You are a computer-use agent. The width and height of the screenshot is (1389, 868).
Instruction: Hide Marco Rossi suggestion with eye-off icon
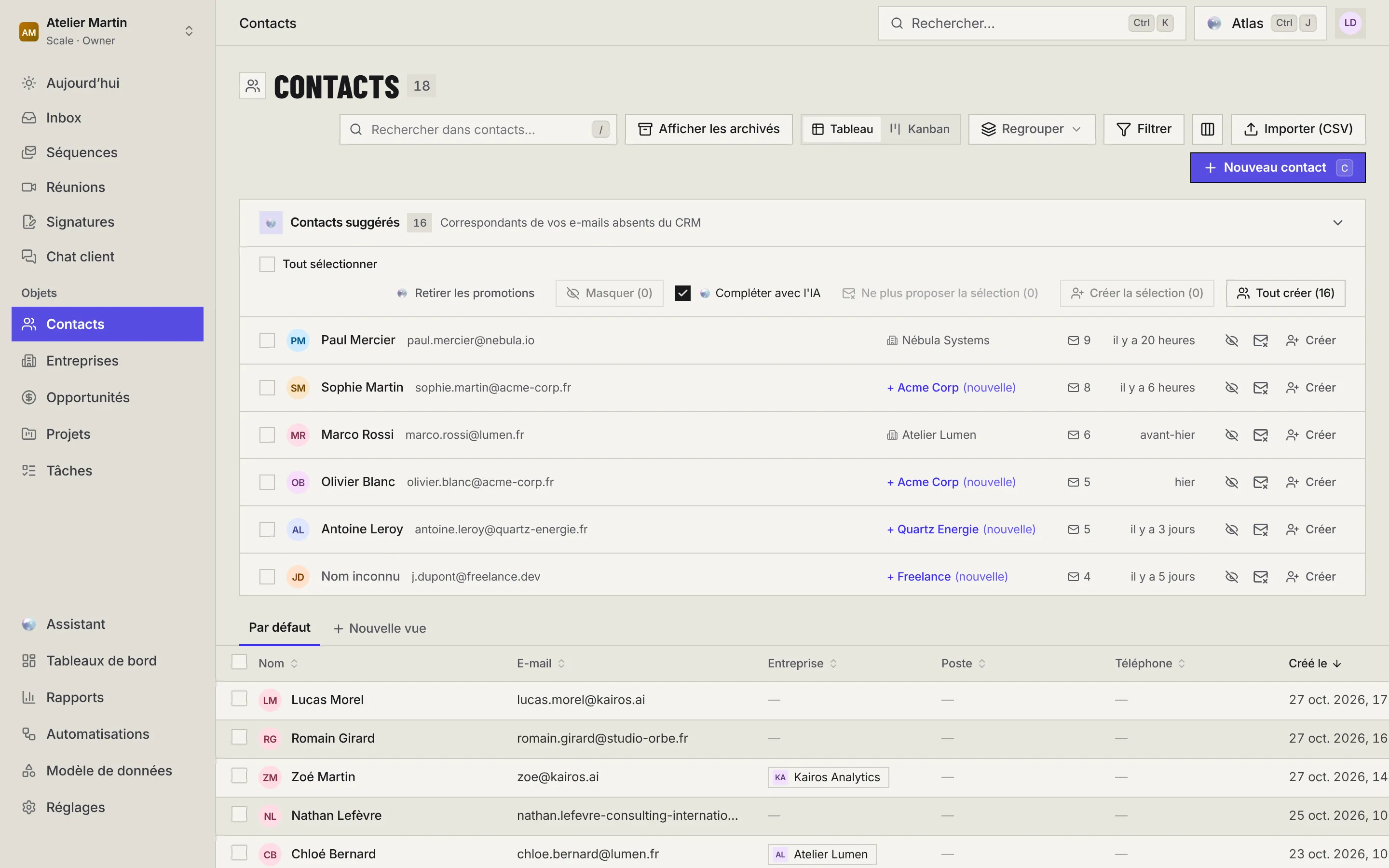point(1231,435)
